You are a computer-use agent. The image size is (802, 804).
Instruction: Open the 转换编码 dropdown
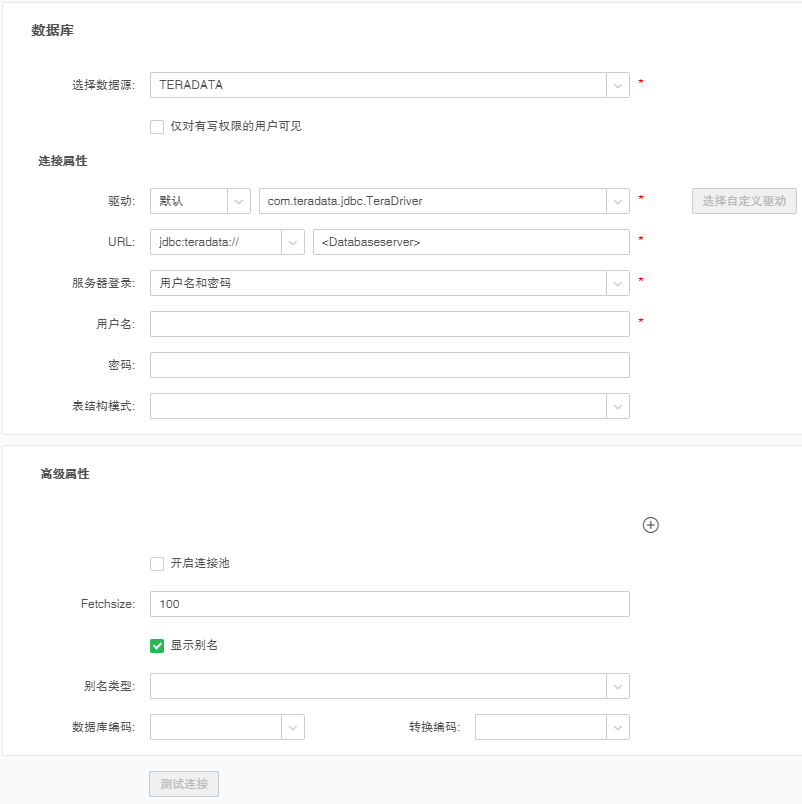click(618, 727)
